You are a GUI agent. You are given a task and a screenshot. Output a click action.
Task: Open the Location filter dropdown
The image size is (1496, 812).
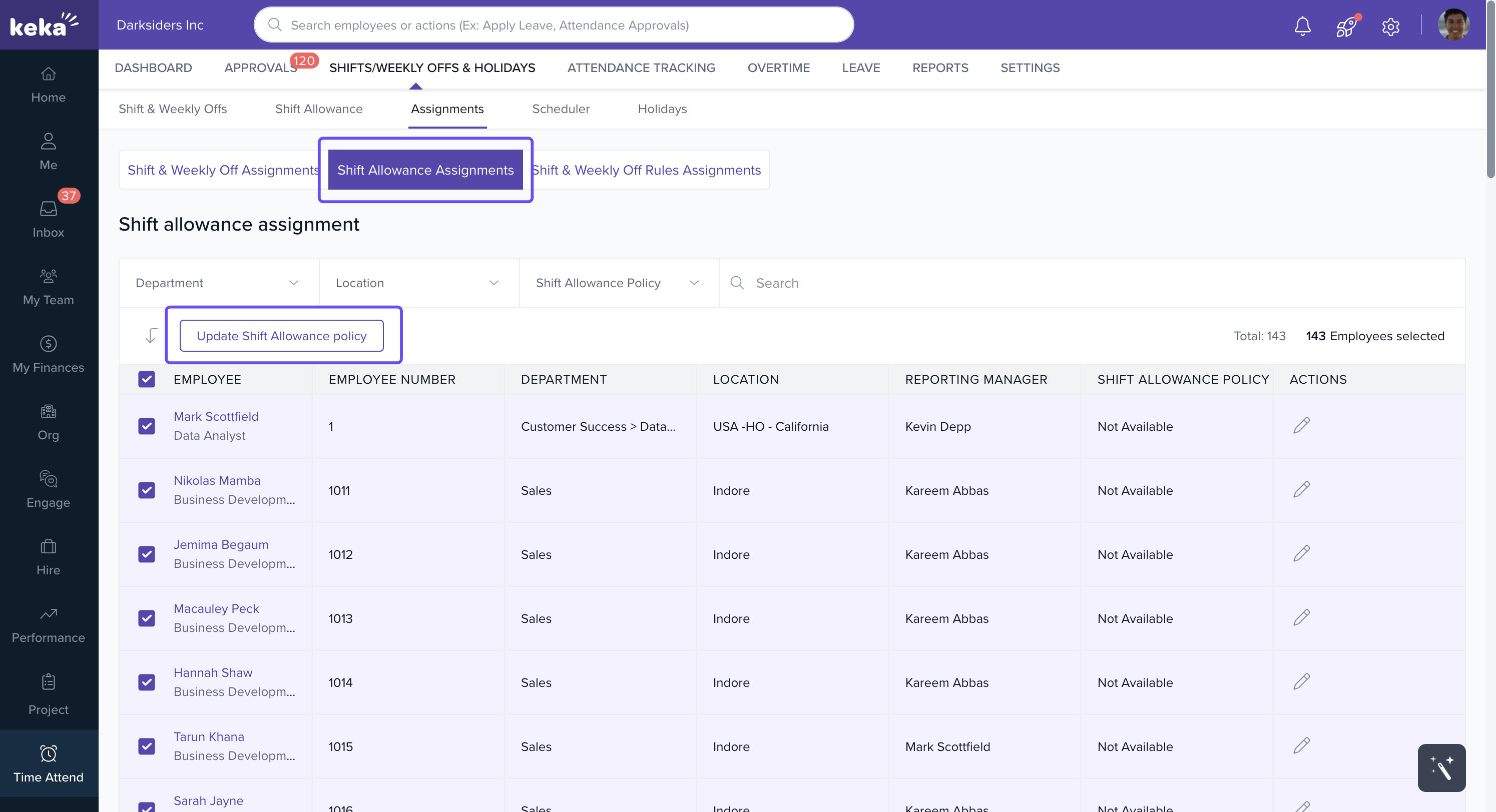tap(418, 283)
